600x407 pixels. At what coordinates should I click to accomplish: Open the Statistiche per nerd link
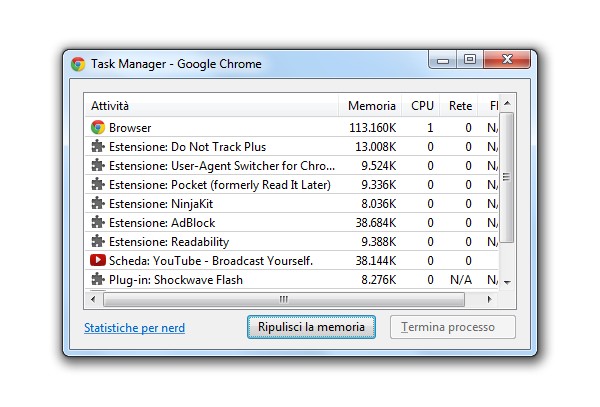pos(134,328)
